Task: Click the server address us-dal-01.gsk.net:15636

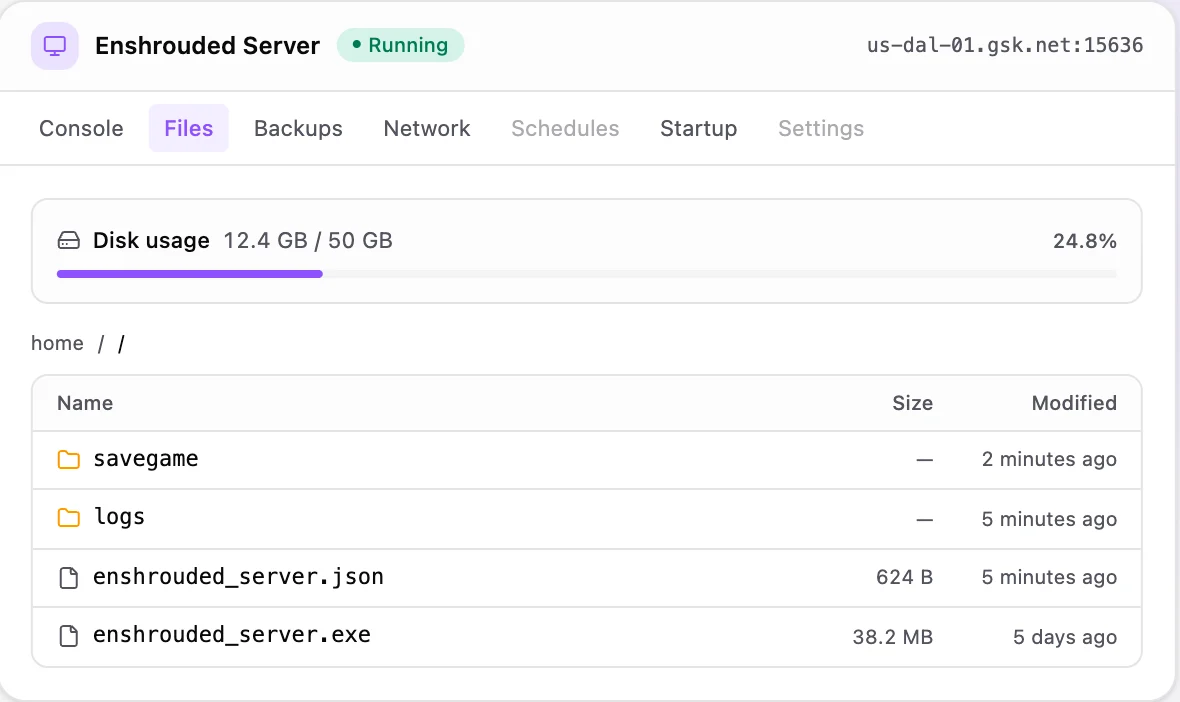Action: pos(1005,45)
